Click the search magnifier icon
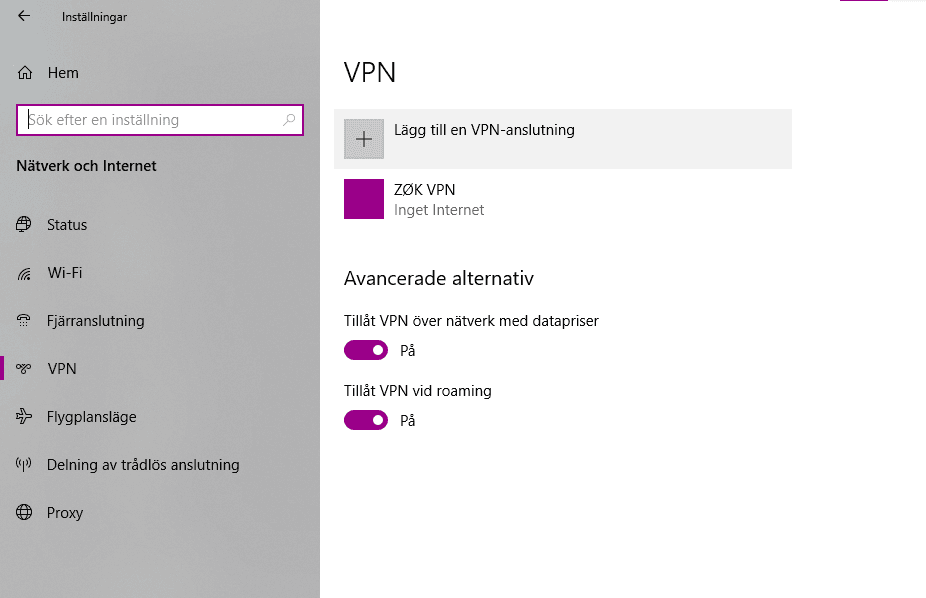The image size is (926, 598). 289,120
